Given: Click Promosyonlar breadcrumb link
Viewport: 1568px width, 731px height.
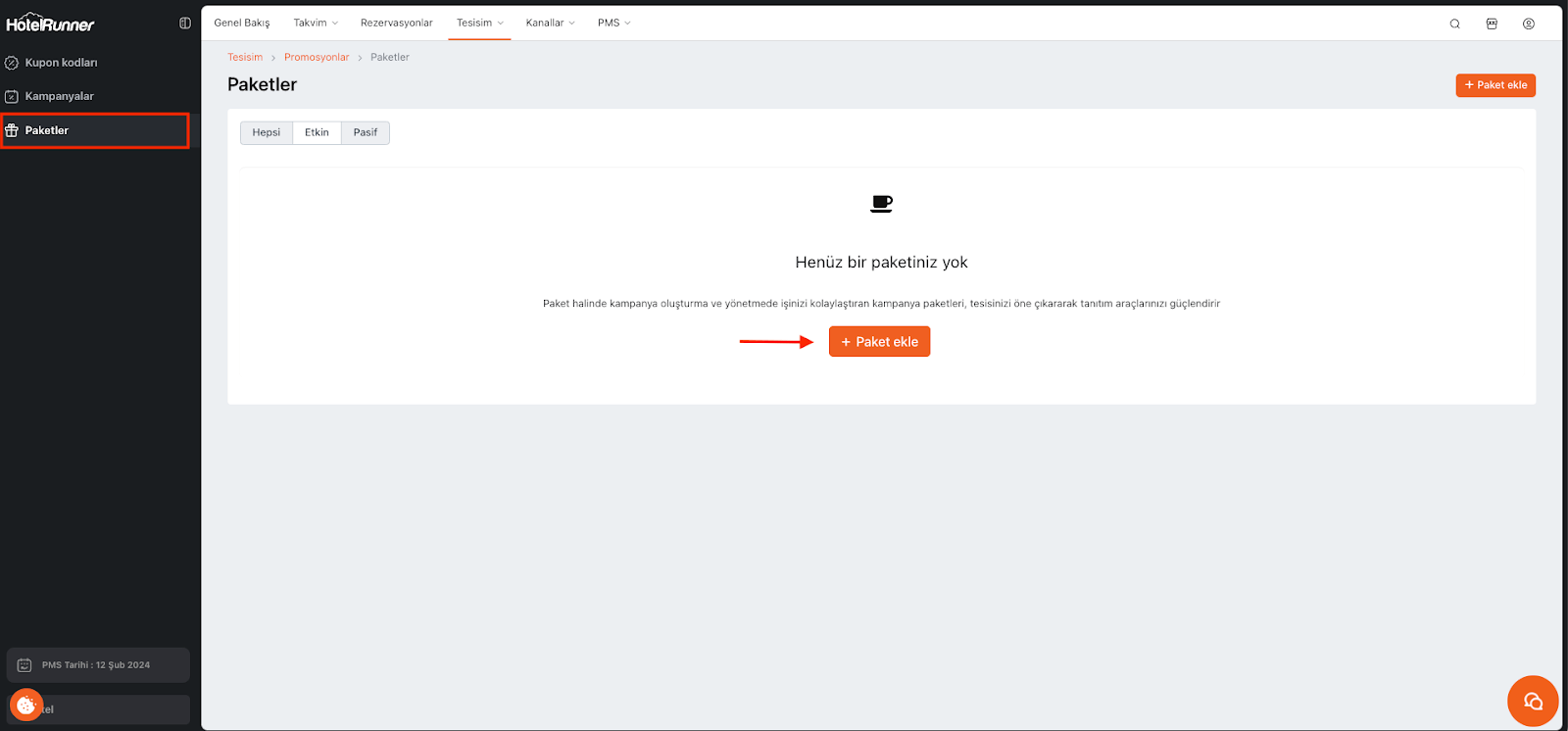Looking at the screenshot, I should click(x=317, y=57).
